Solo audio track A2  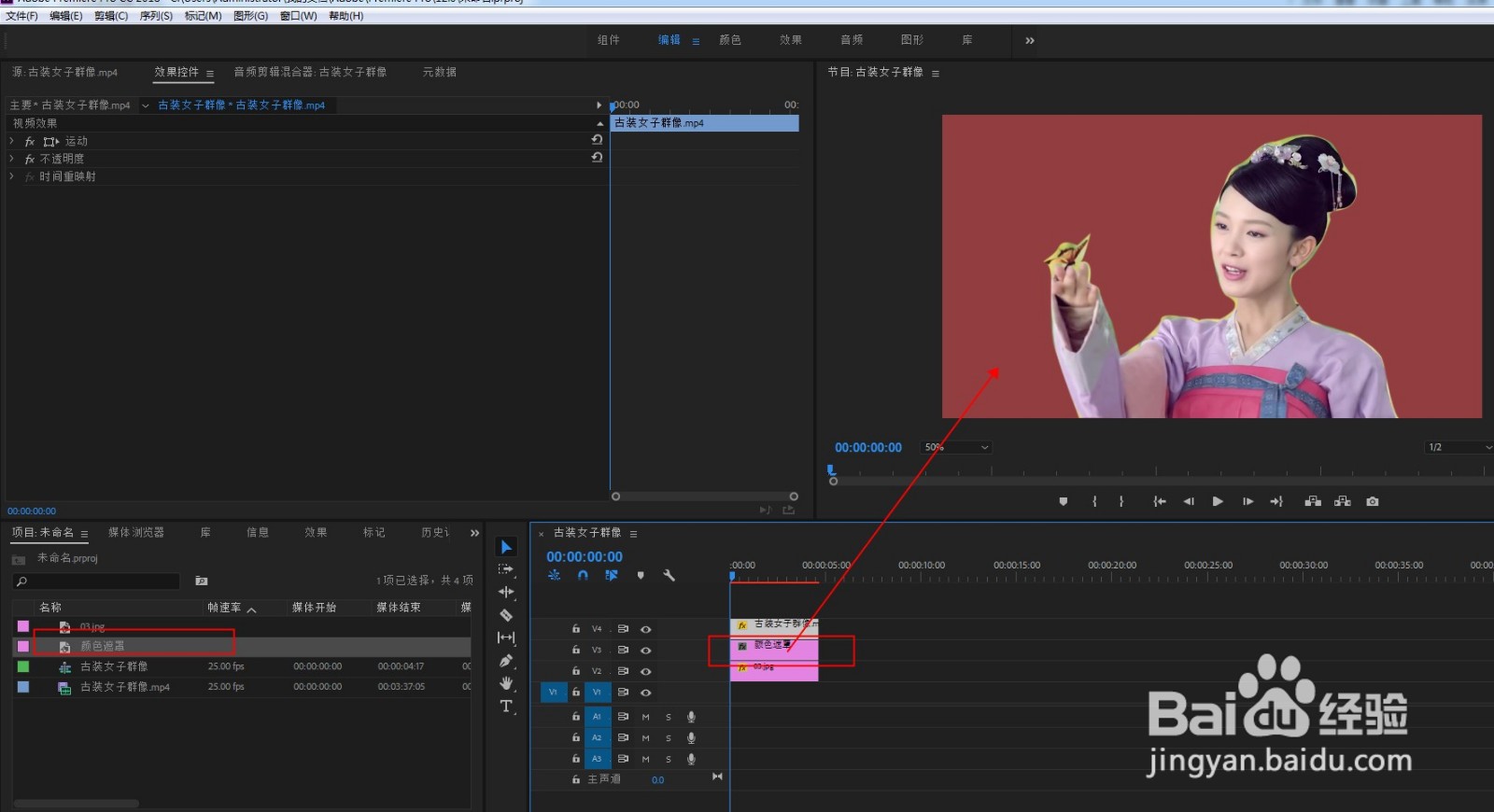click(669, 738)
